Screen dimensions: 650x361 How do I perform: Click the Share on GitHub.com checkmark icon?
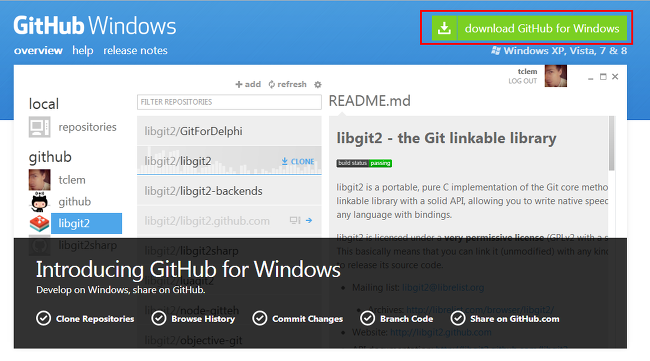click(458, 318)
